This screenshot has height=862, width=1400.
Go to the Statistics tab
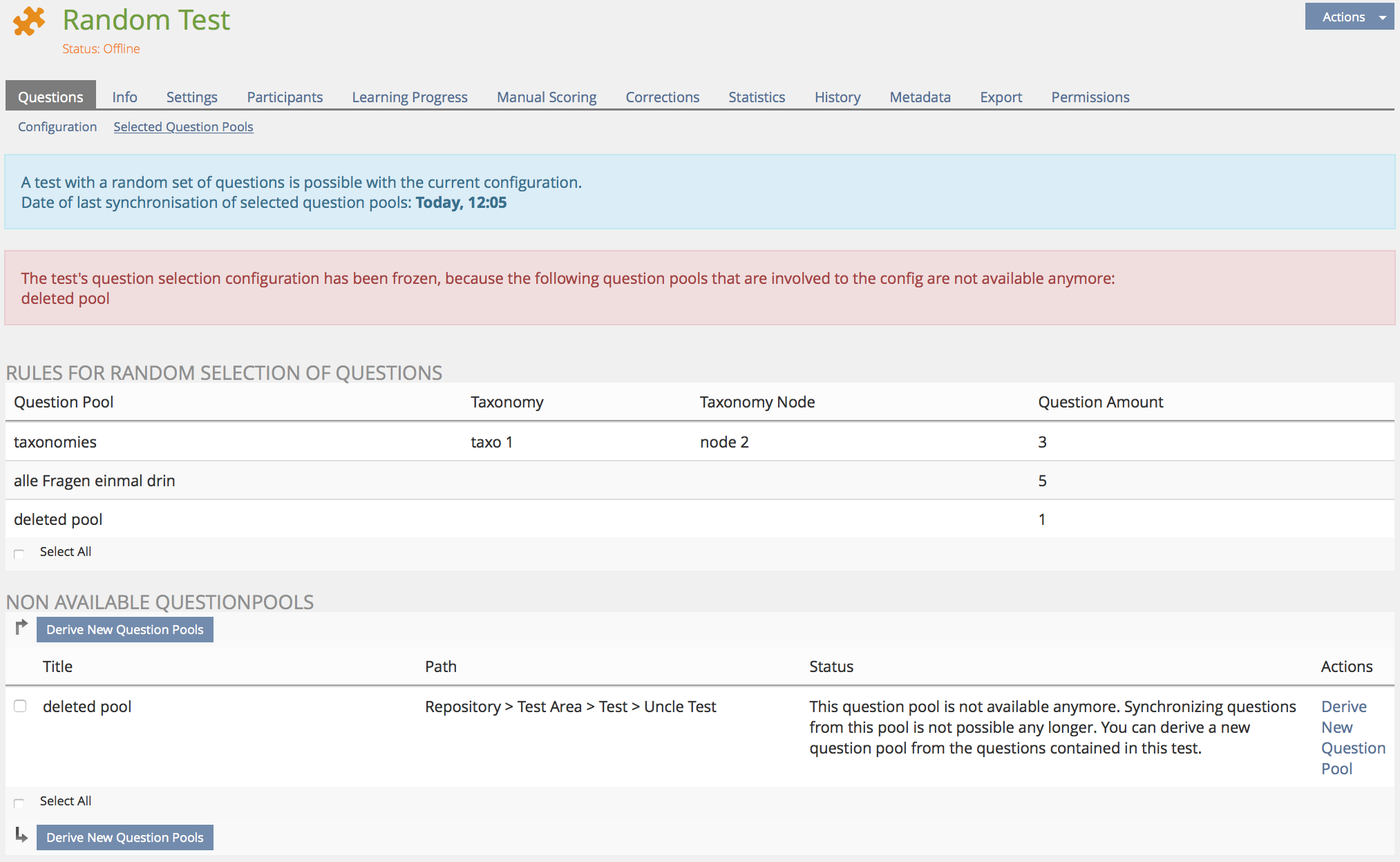click(x=756, y=97)
